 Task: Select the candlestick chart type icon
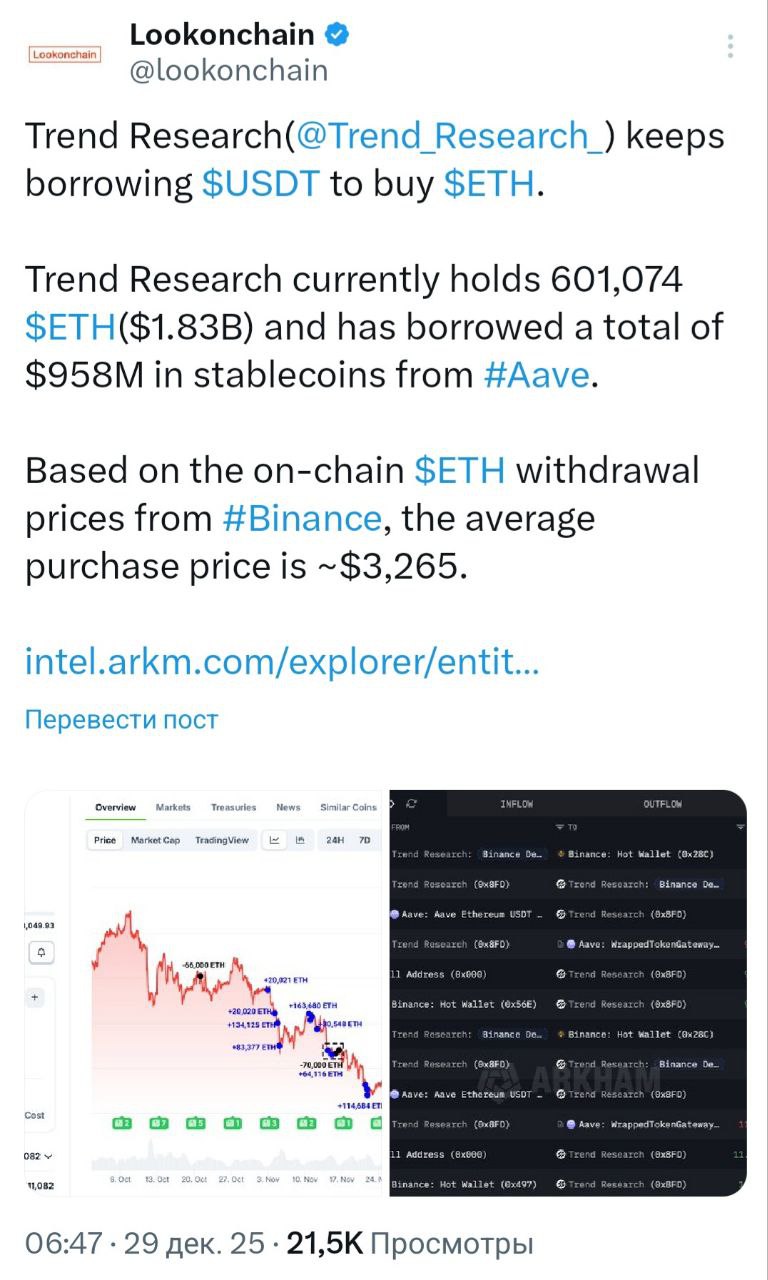coord(299,840)
